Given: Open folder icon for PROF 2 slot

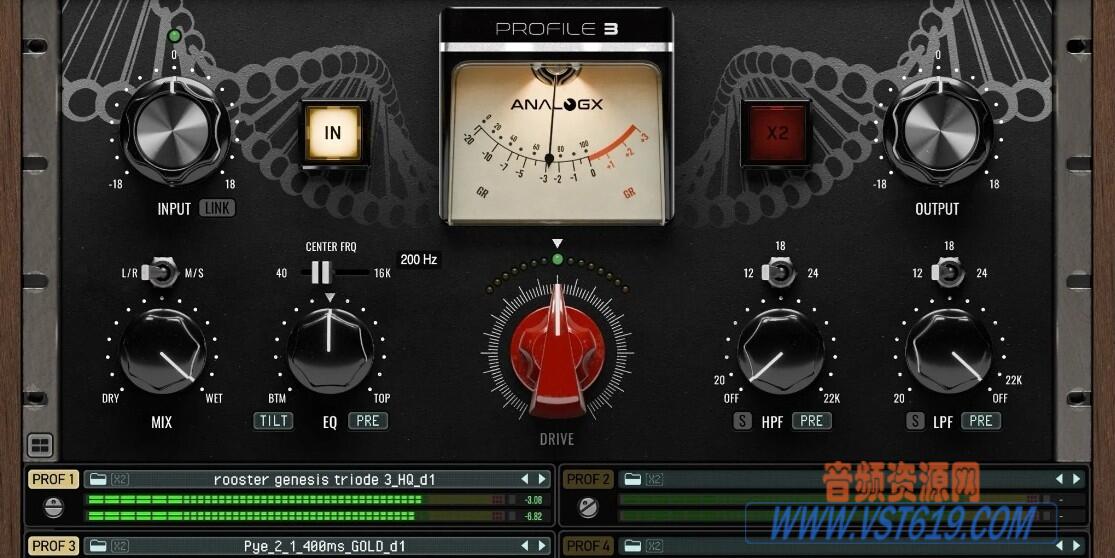Looking at the screenshot, I should tap(632, 479).
